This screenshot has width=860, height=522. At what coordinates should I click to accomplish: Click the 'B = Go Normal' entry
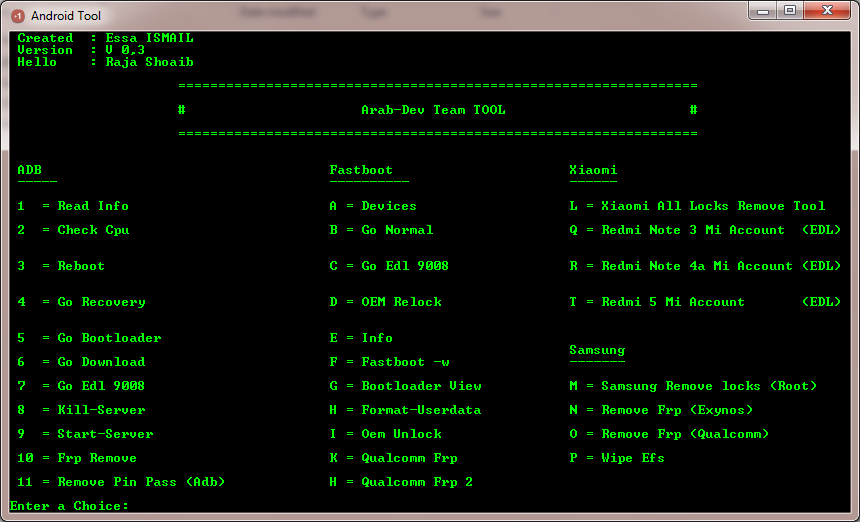381,230
